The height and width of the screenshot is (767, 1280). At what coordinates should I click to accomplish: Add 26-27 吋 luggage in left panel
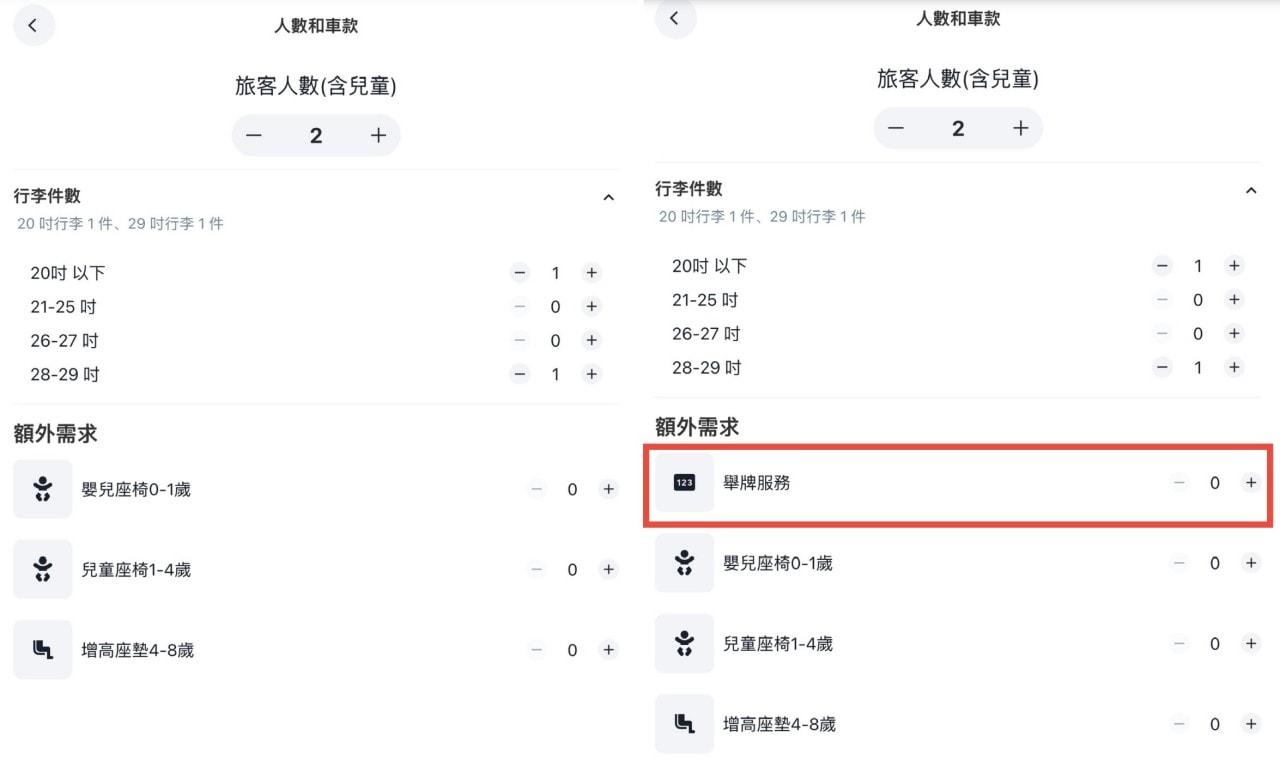[x=591, y=340]
